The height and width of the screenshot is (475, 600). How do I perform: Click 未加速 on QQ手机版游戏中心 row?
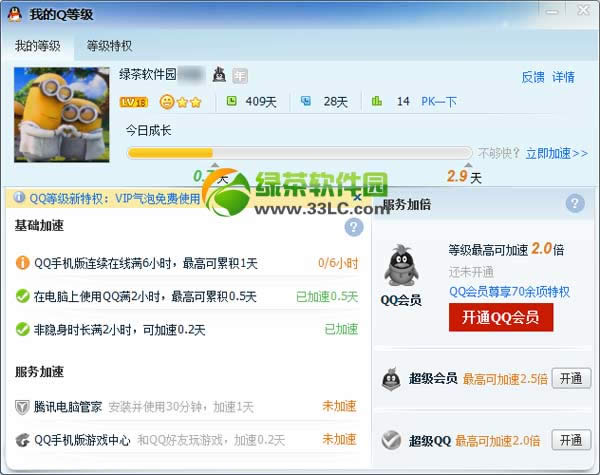[339, 439]
